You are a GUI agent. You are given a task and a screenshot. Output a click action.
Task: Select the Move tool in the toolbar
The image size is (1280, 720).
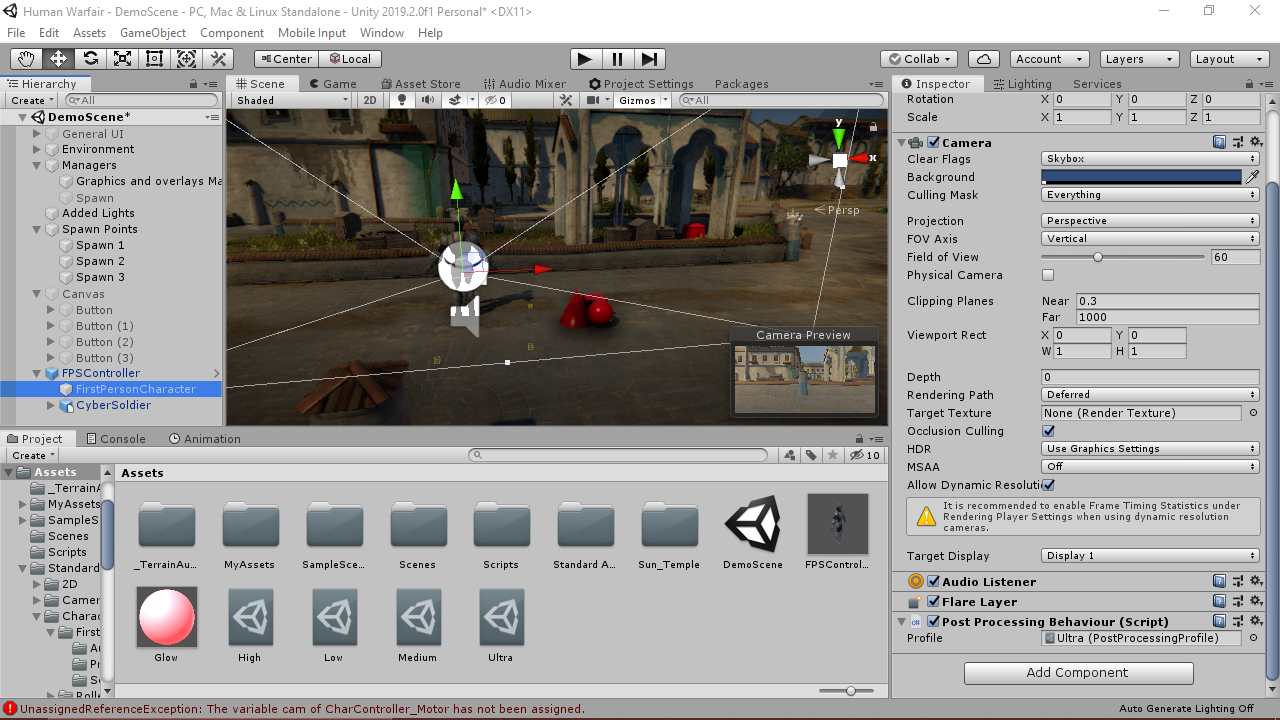pos(58,58)
